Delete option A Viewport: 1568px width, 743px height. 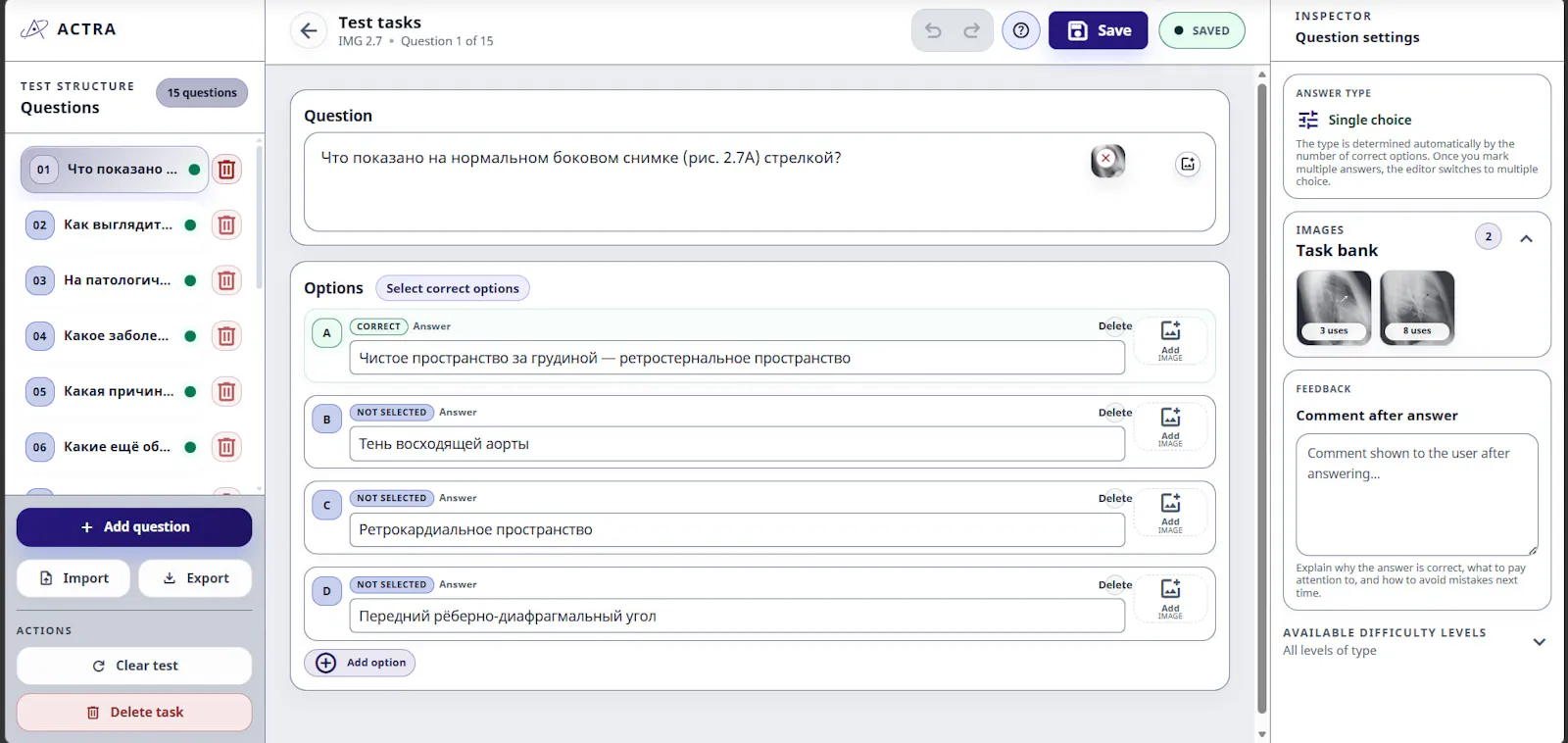tap(1115, 326)
